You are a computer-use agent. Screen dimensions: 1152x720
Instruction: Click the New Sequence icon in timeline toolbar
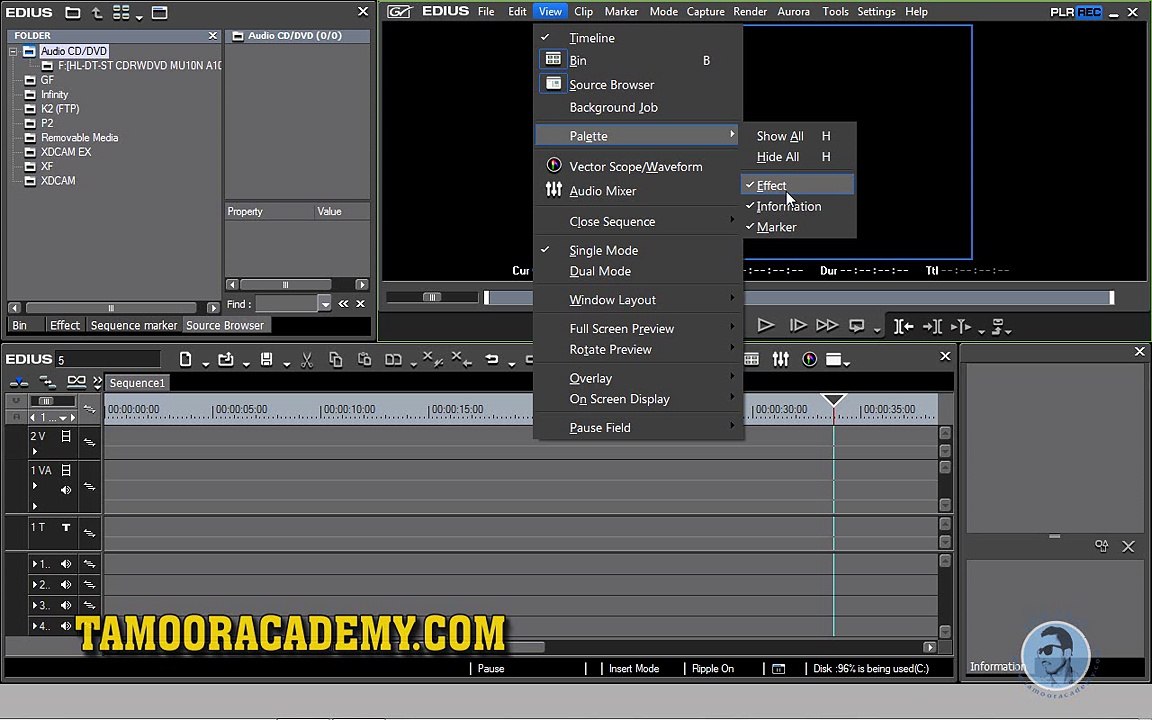click(x=185, y=359)
